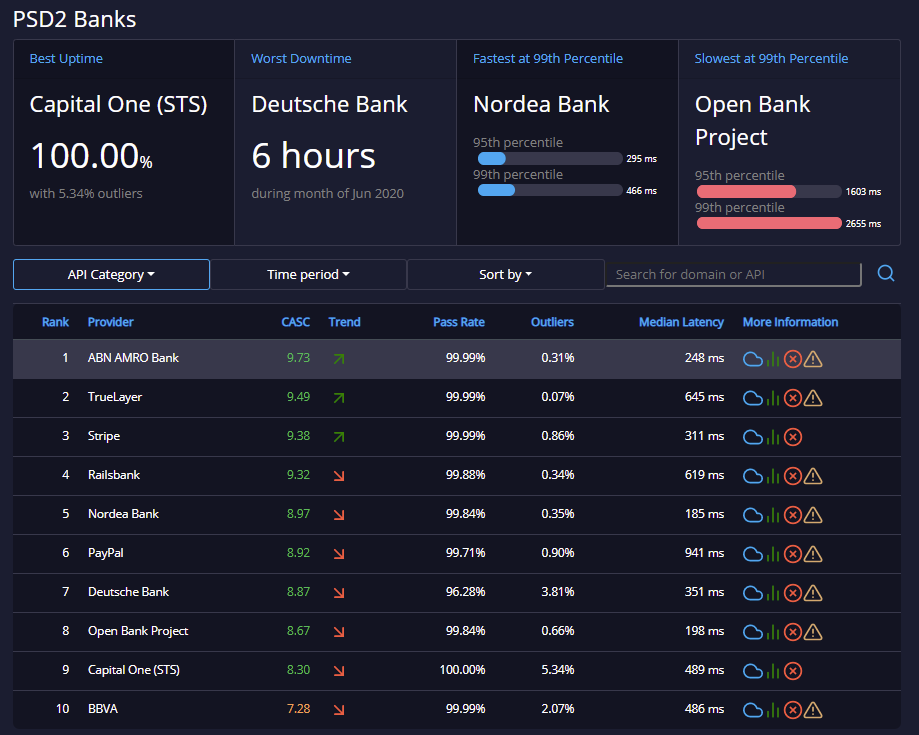Screen dimensions: 919x735
Task: Click Deutsche Bank title in Worst Downtime card
Action: pos(329,104)
